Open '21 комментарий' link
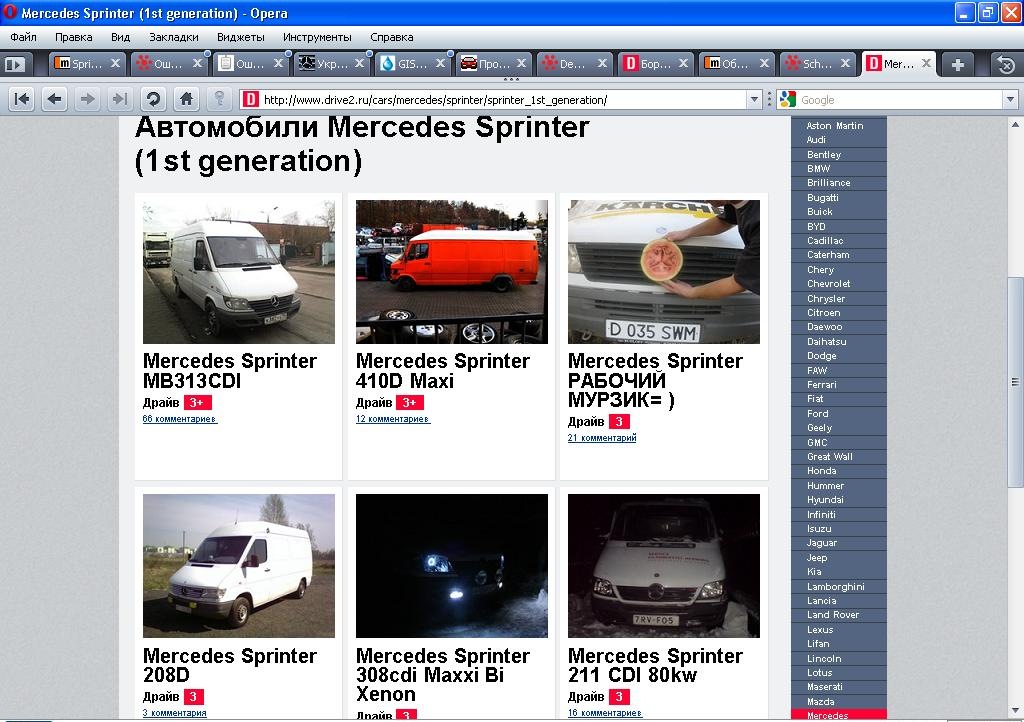This screenshot has height=722, width=1024. click(601, 438)
